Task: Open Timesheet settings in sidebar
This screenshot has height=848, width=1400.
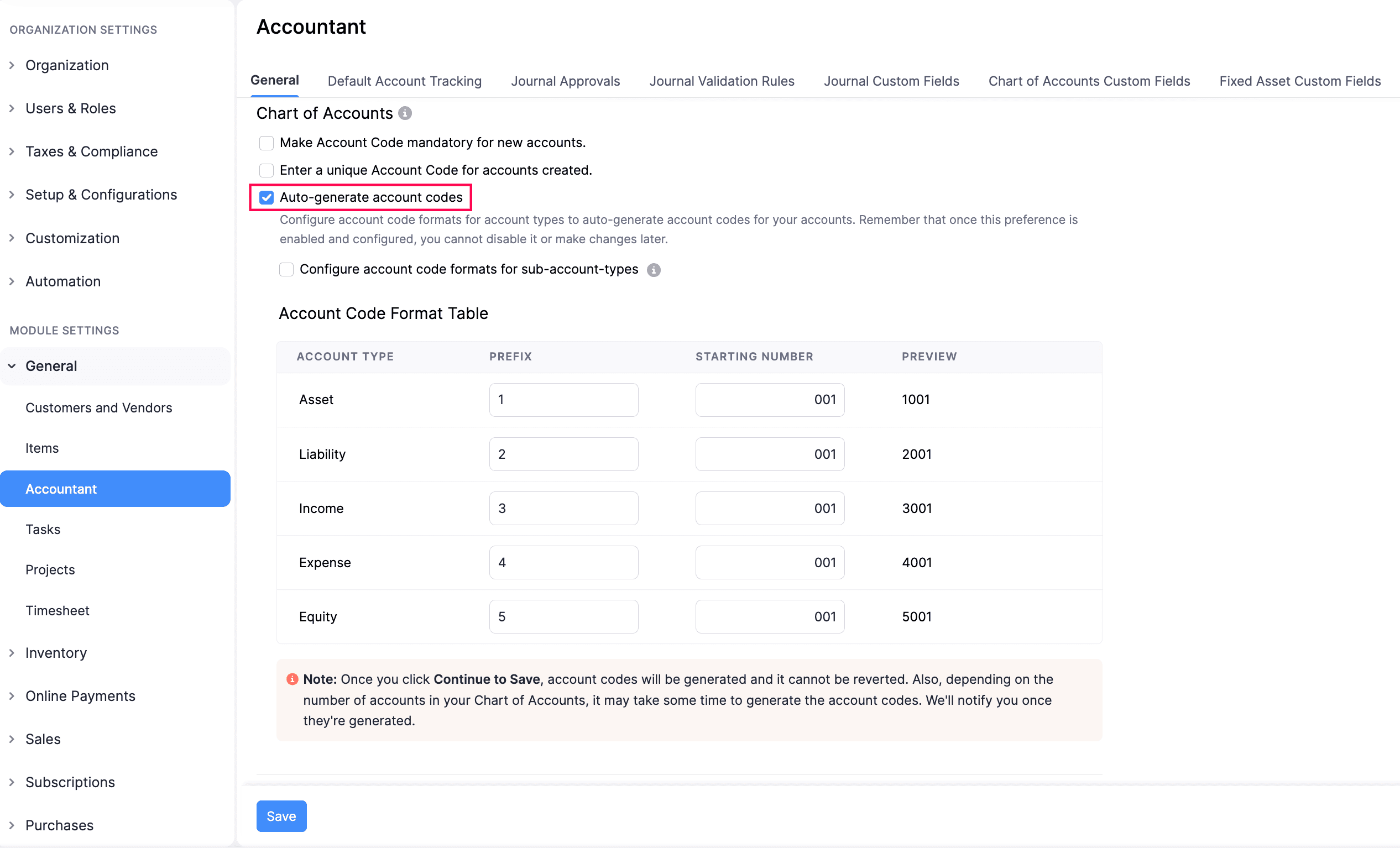Action: click(58, 611)
